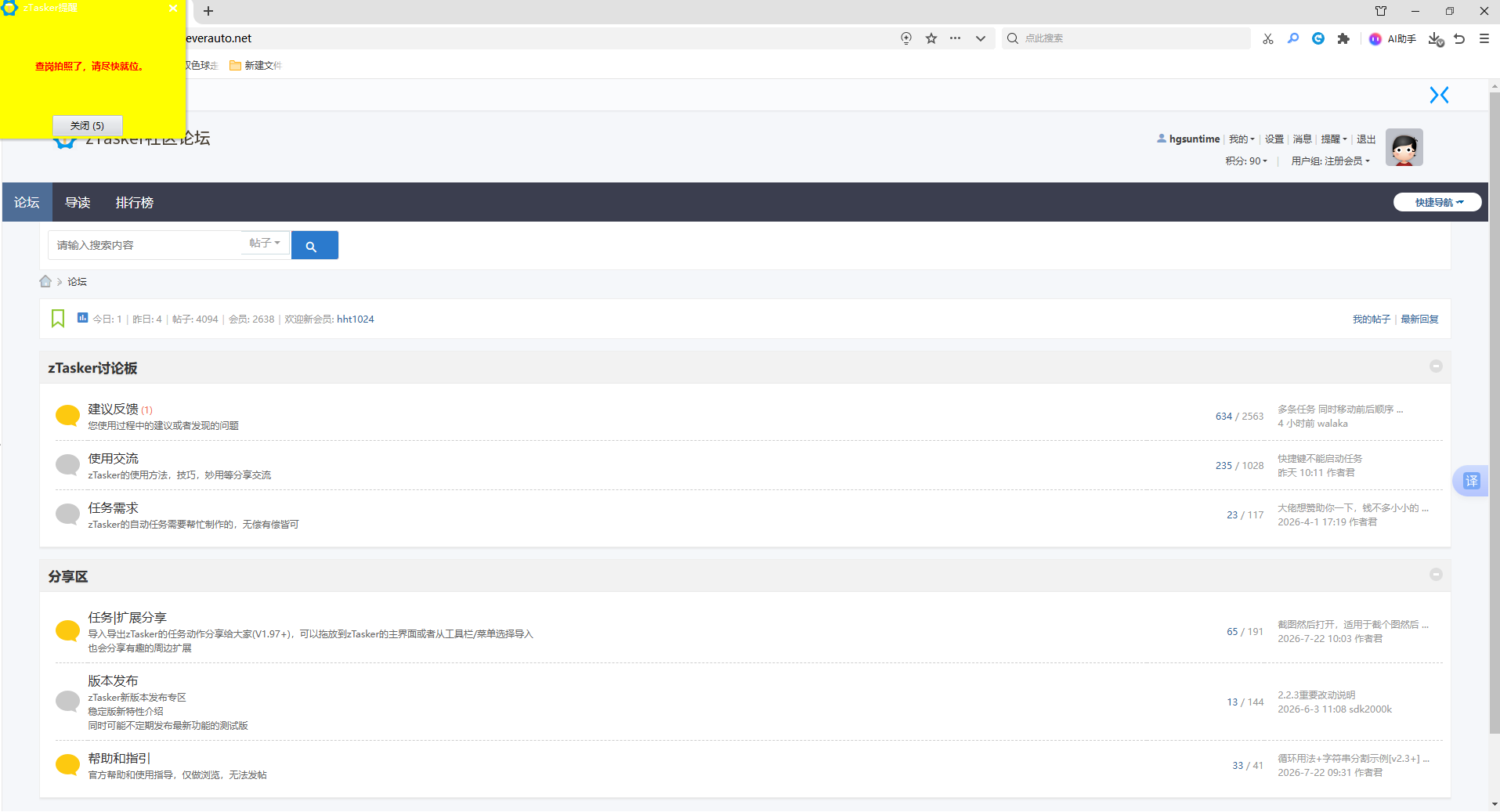Screen dimensions: 1500x812
Task: Collapse the 分享区 section
Action: point(1436,575)
